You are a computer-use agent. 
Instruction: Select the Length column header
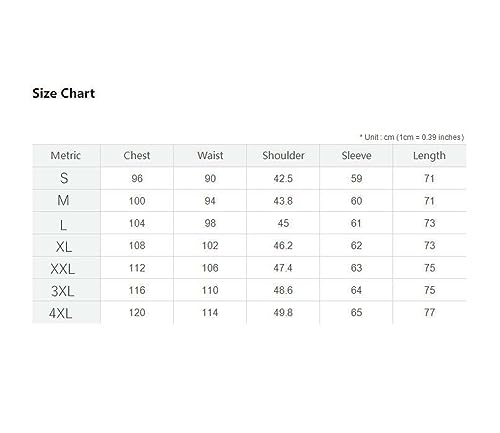pyautogui.click(x=429, y=156)
